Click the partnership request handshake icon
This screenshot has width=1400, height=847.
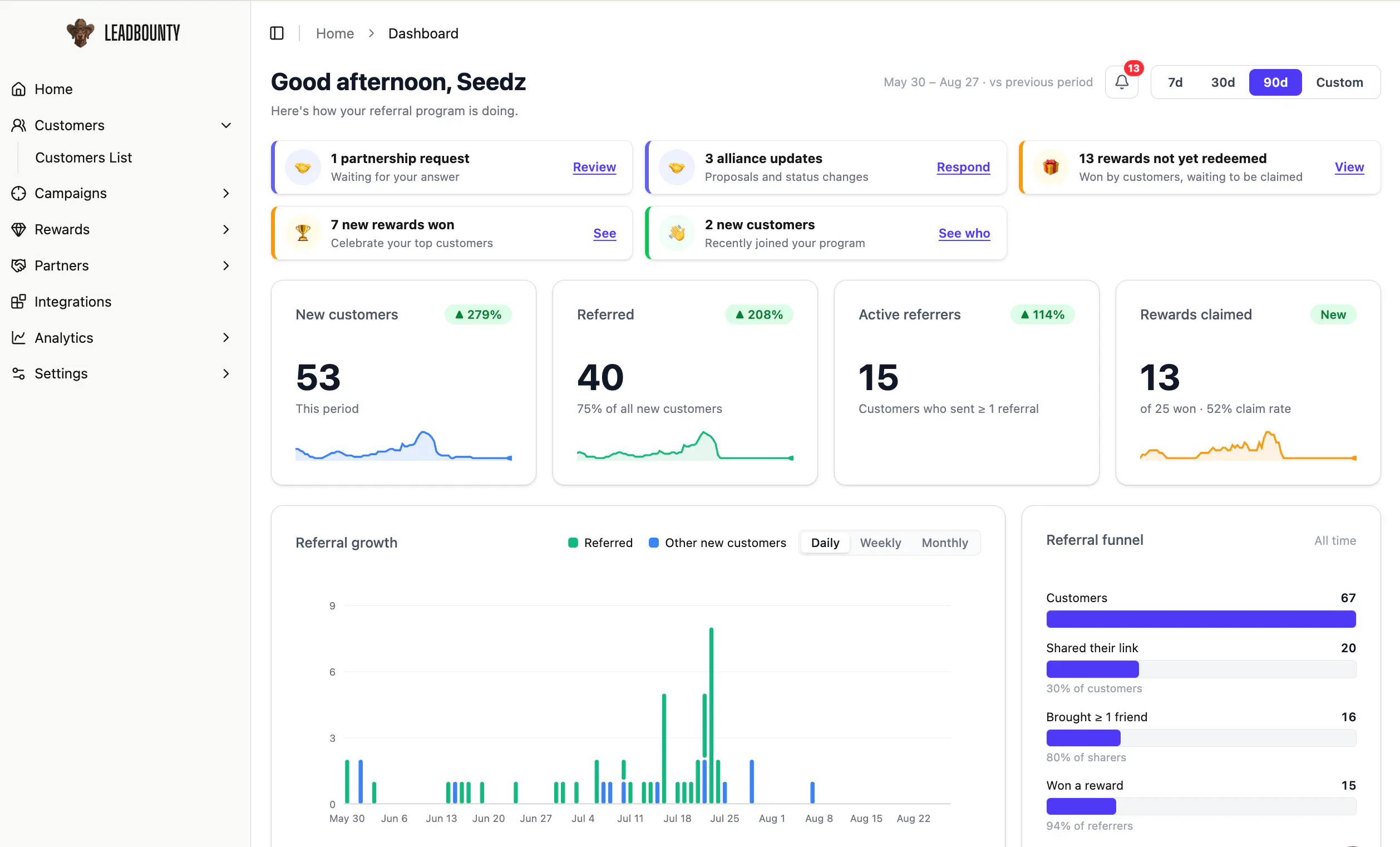[303, 168]
